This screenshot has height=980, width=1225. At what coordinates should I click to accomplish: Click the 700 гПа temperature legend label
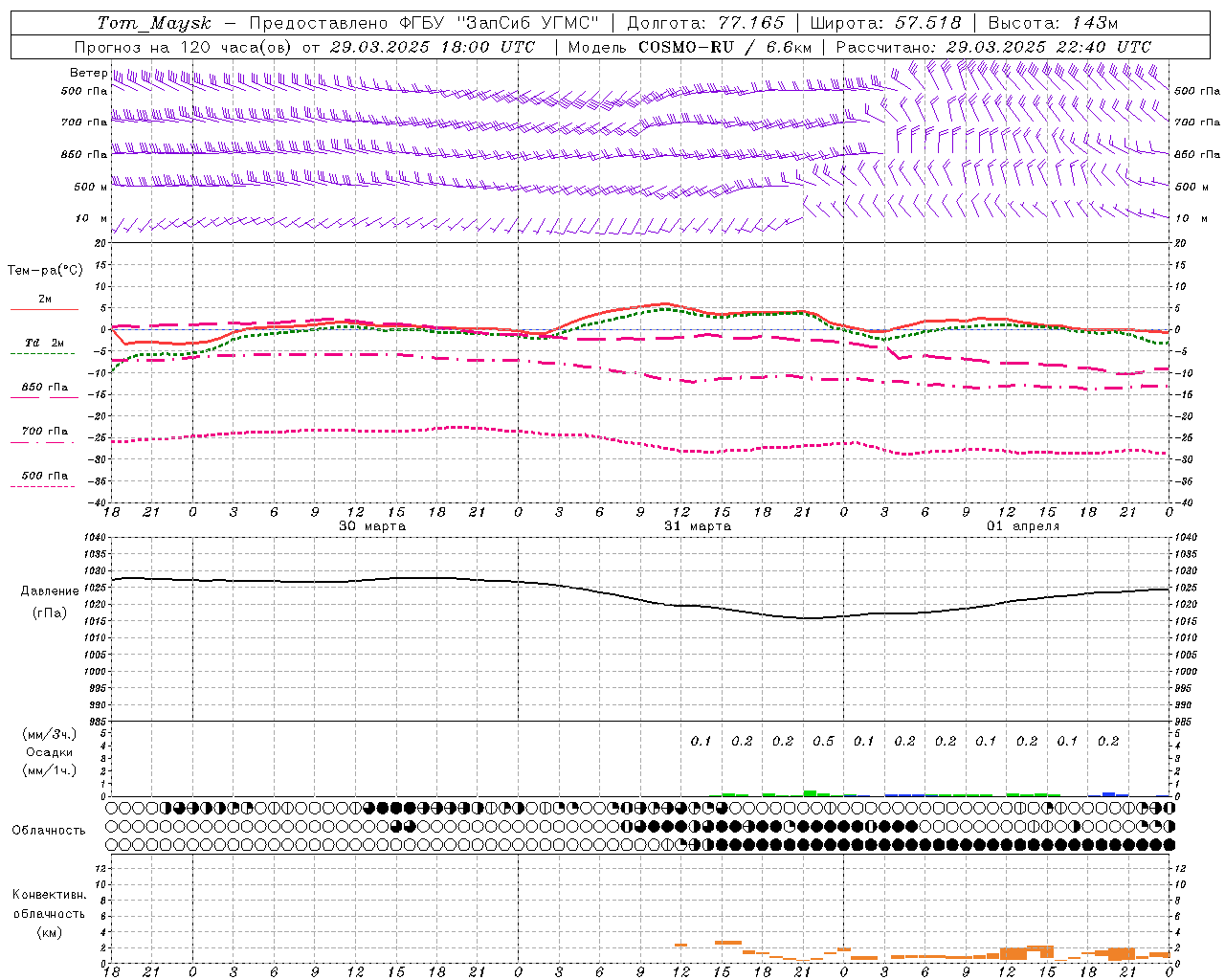pyautogui.click(x=45, y=432)
